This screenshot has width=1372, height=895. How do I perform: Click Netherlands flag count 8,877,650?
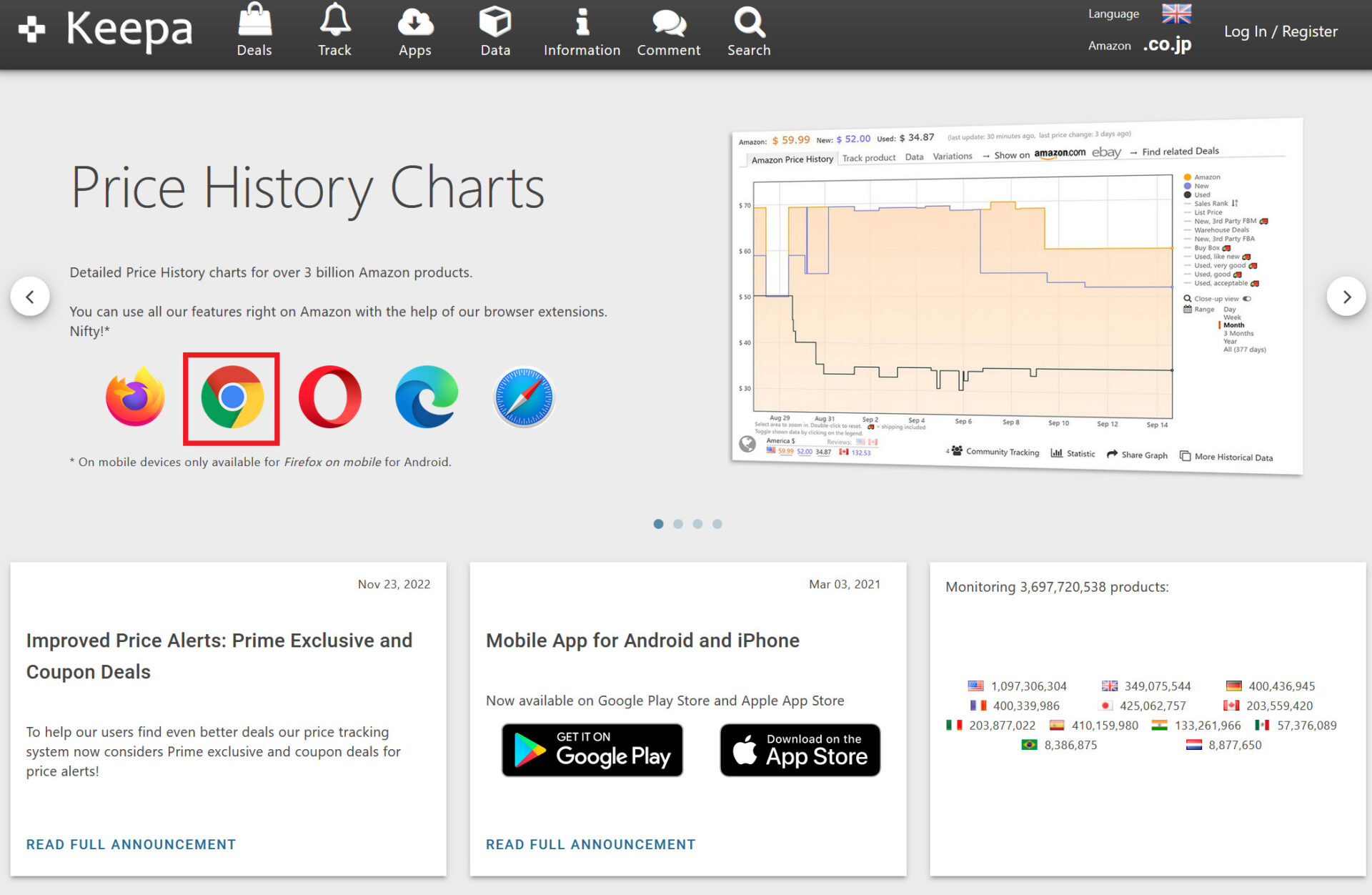(1224, 745)
